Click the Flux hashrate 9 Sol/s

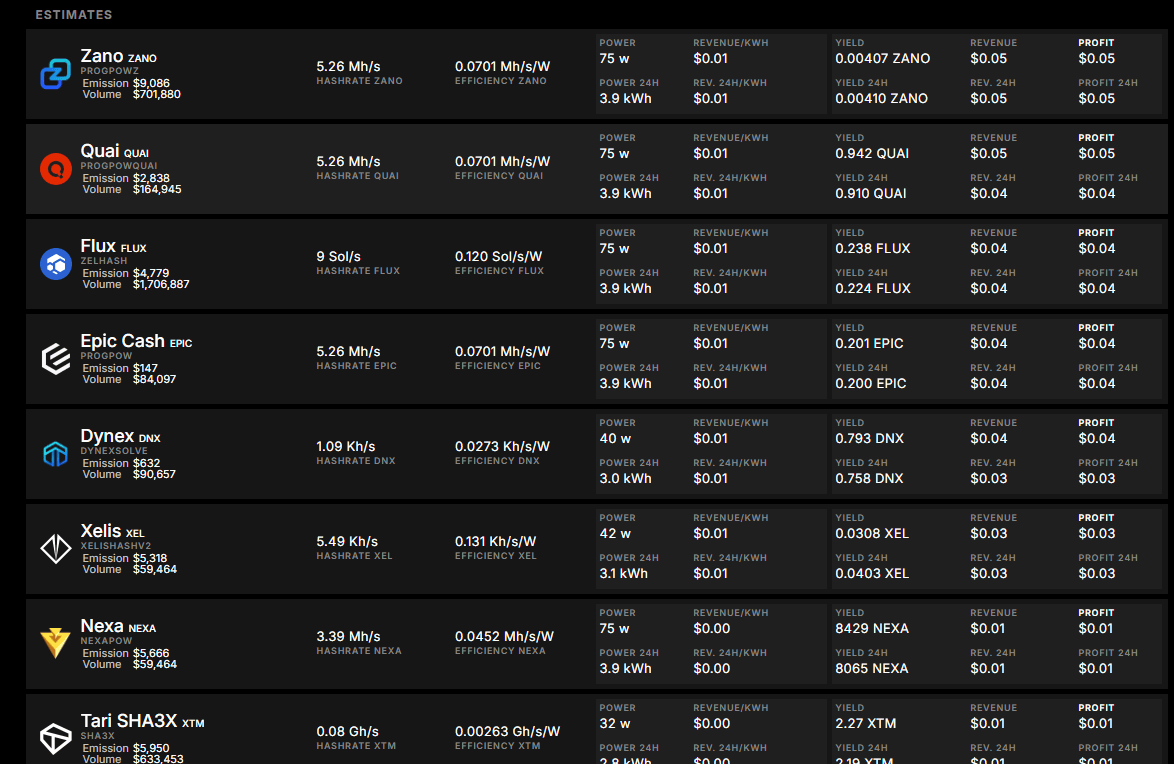click(338, 256)
